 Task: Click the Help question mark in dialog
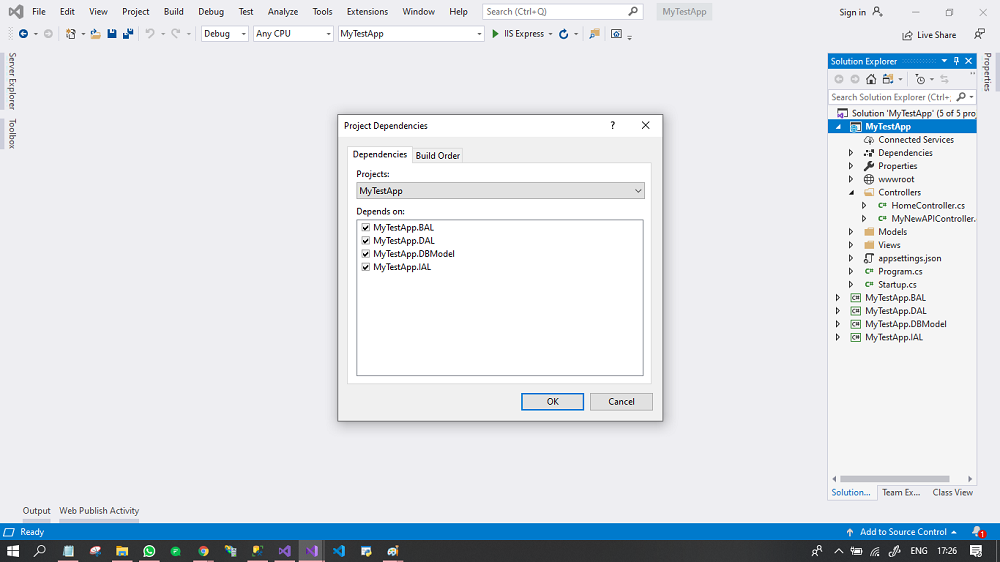tap(613, 126)
